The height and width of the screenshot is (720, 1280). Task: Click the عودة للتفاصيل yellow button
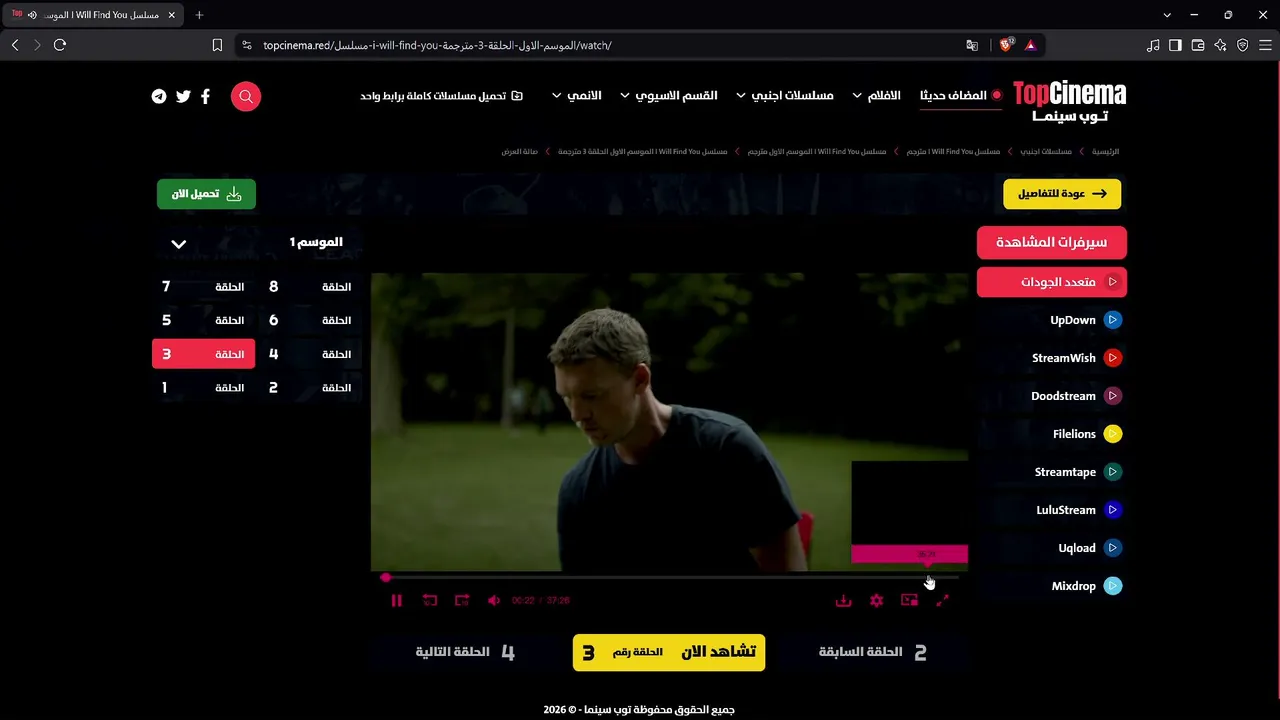(x=1062, y=194)
